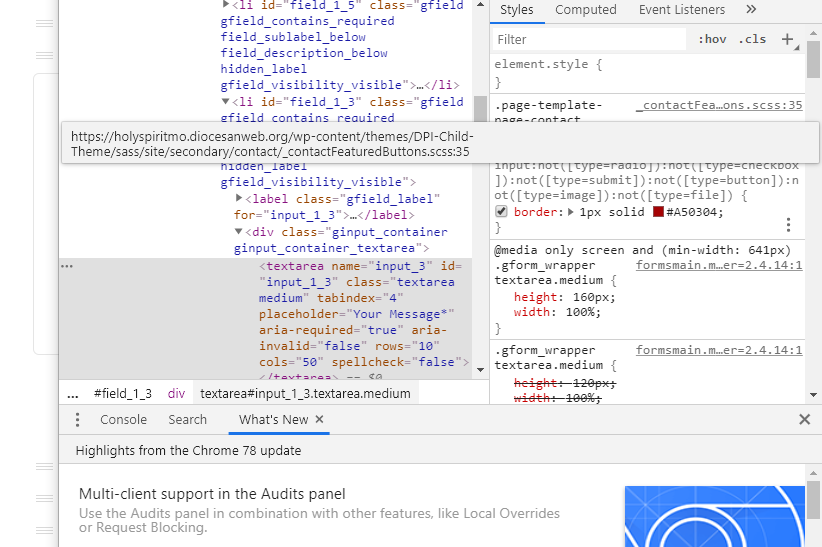The image size is (822, 547).
Task: Expand the gfield_label label node
Action: [x=238, y=199]
